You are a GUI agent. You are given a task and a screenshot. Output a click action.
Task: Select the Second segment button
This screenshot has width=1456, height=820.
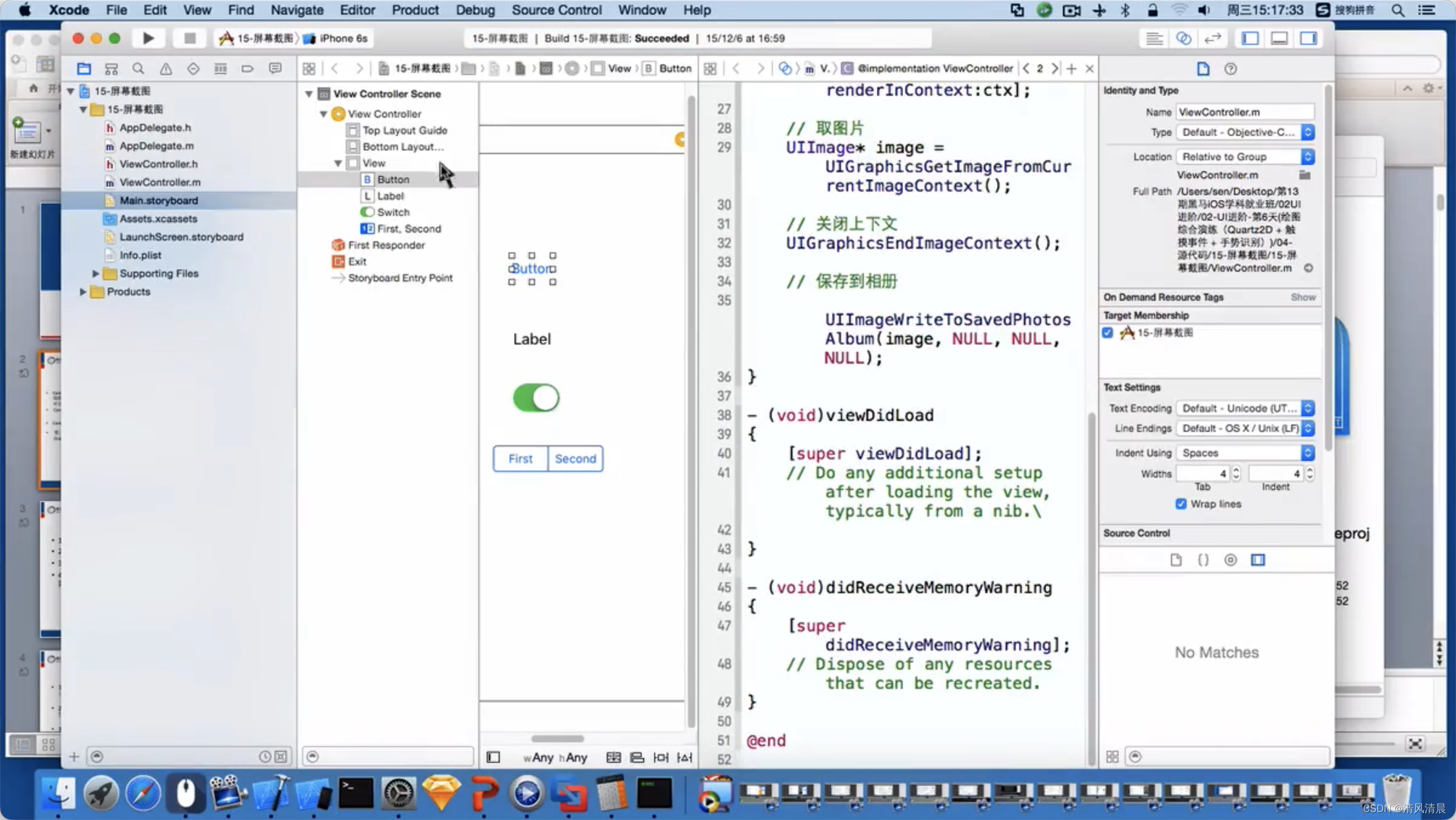tap(575, 459)
